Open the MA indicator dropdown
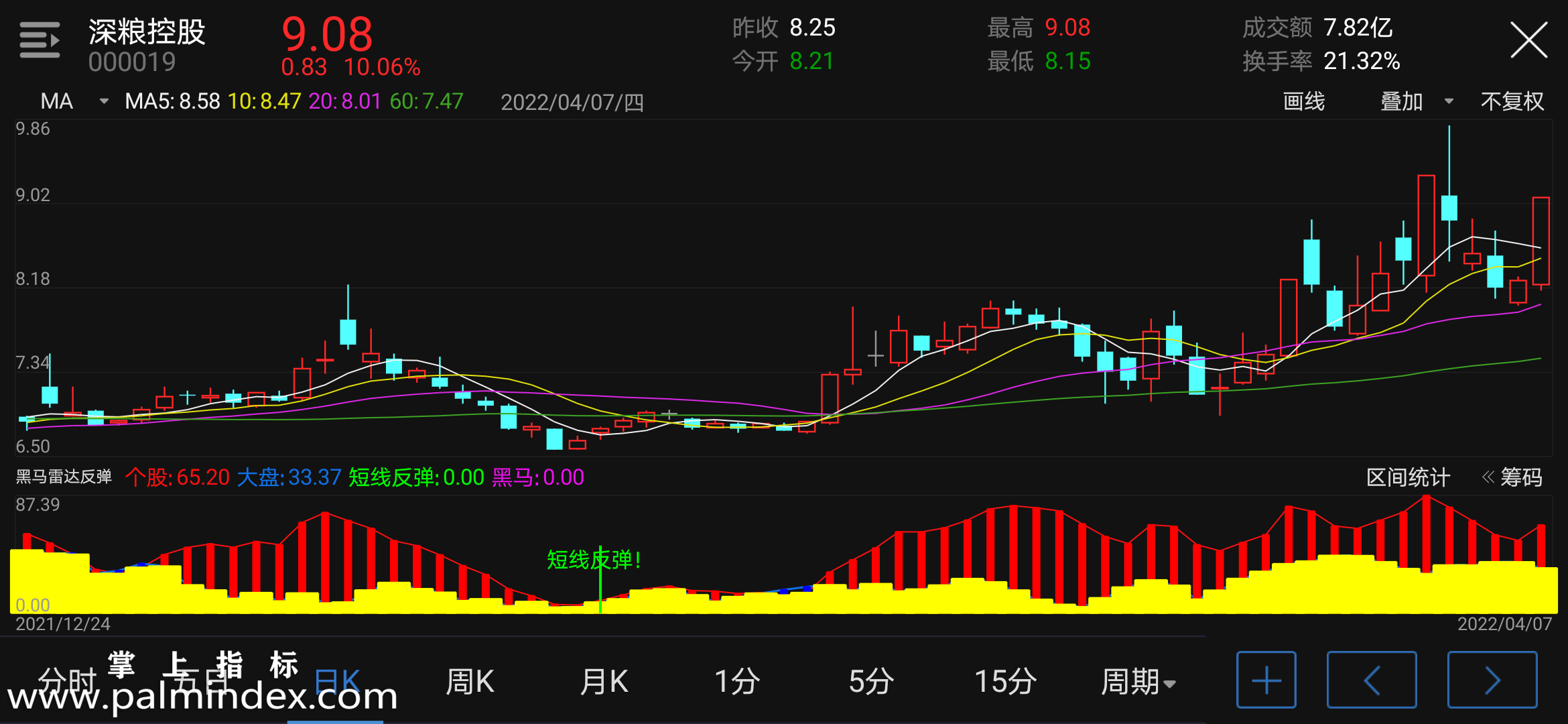 pos(74,101)
